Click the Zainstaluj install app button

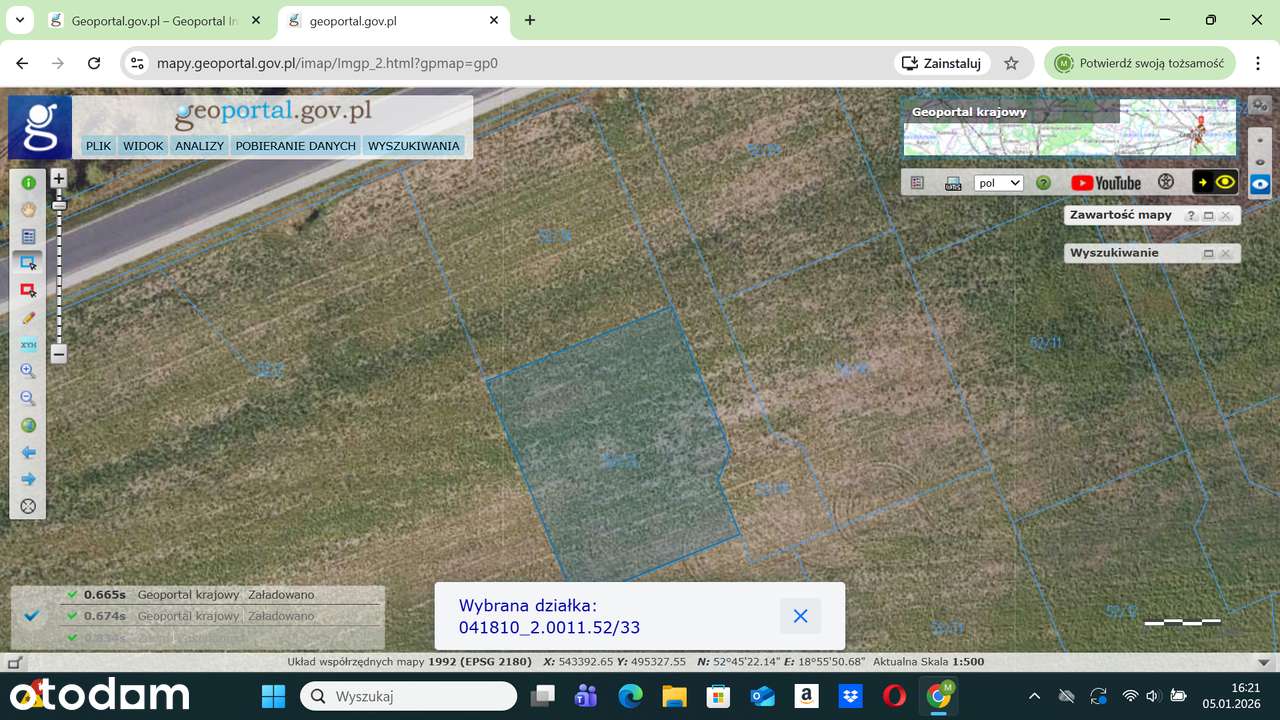click(x=941, y=63)
